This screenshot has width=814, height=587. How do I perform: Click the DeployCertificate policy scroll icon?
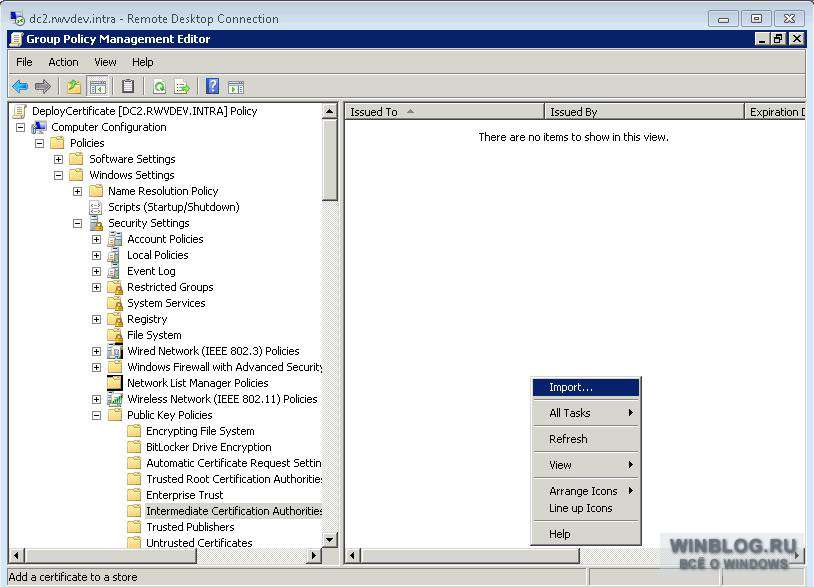(20, 111)
